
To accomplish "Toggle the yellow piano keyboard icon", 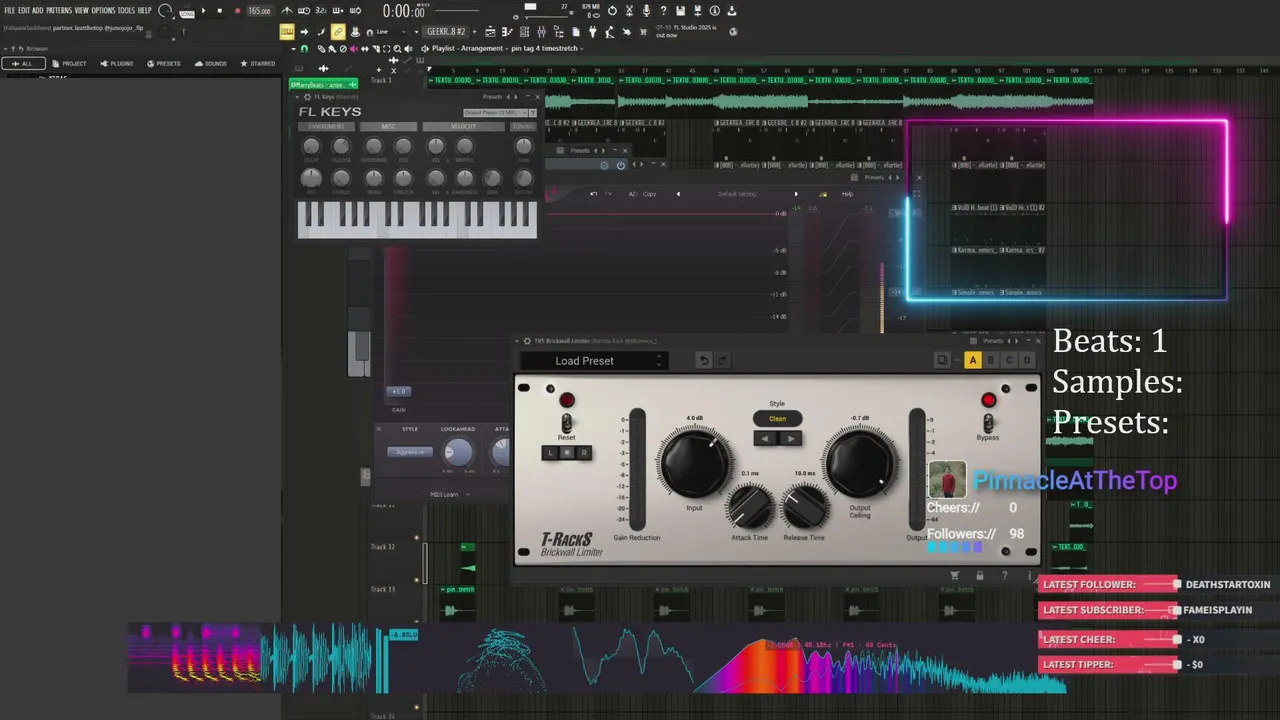I will (x=287, y=31).
